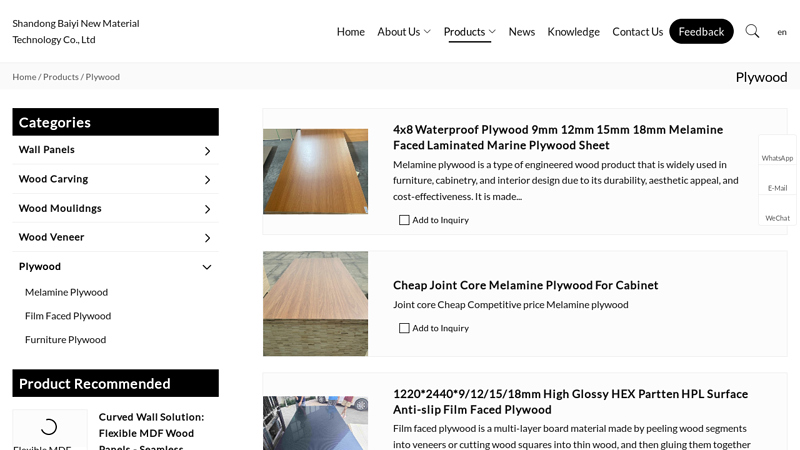Expand Wood Mouldings category chevron

207,209
